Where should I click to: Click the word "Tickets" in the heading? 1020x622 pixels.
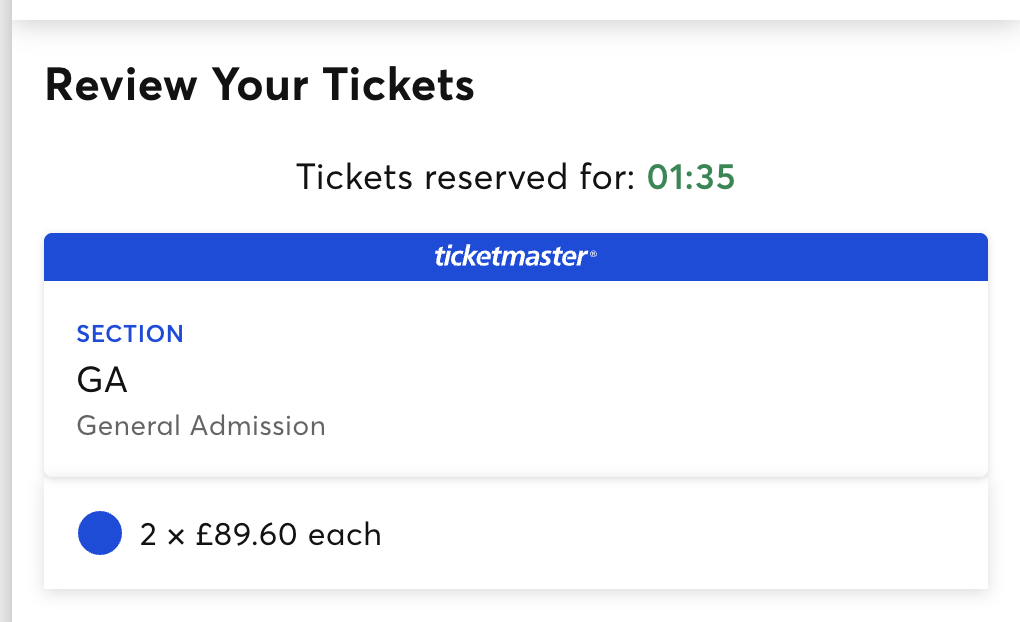point(399,86)
